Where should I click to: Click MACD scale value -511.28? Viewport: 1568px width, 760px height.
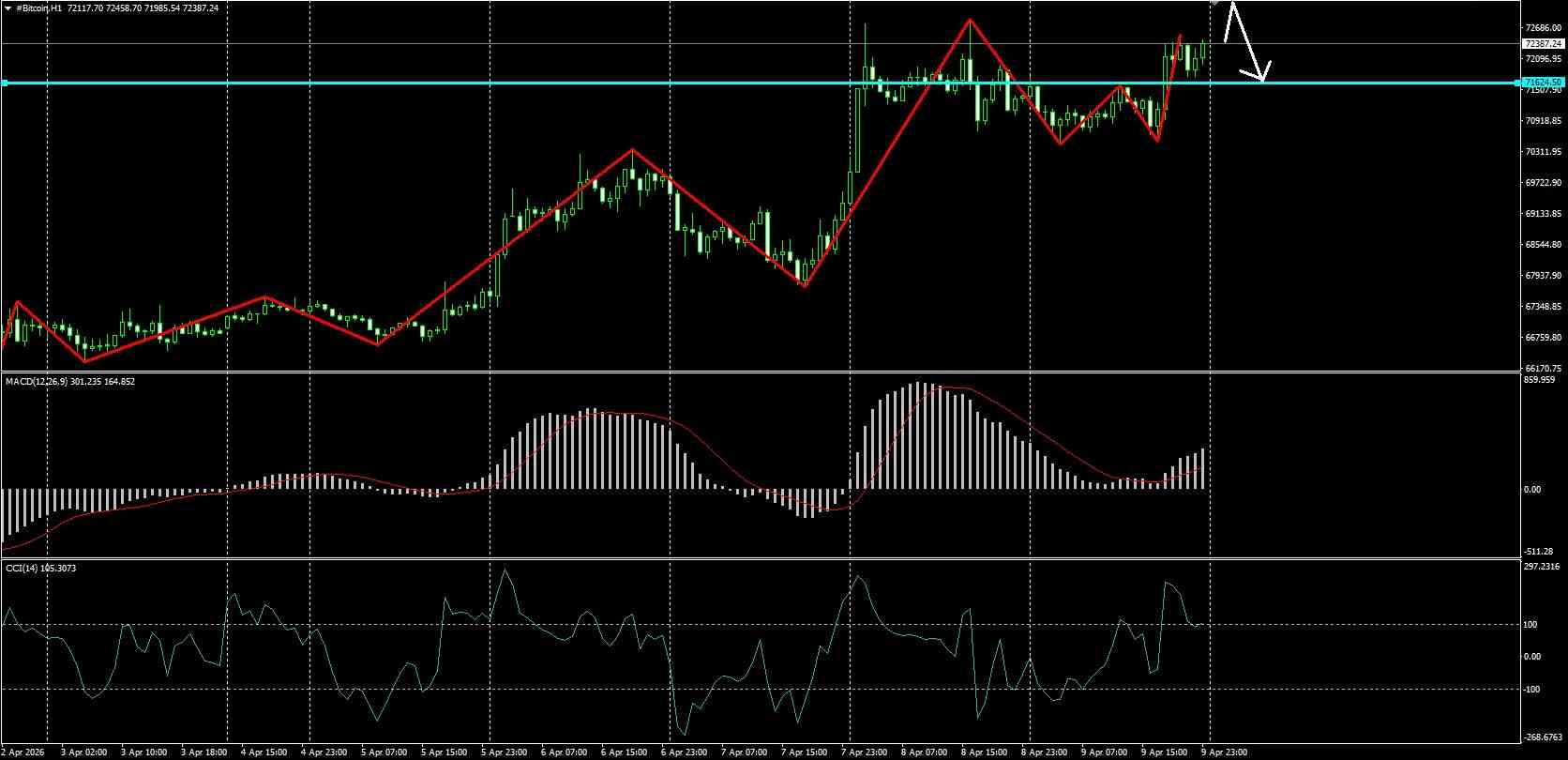[1539, 552]
